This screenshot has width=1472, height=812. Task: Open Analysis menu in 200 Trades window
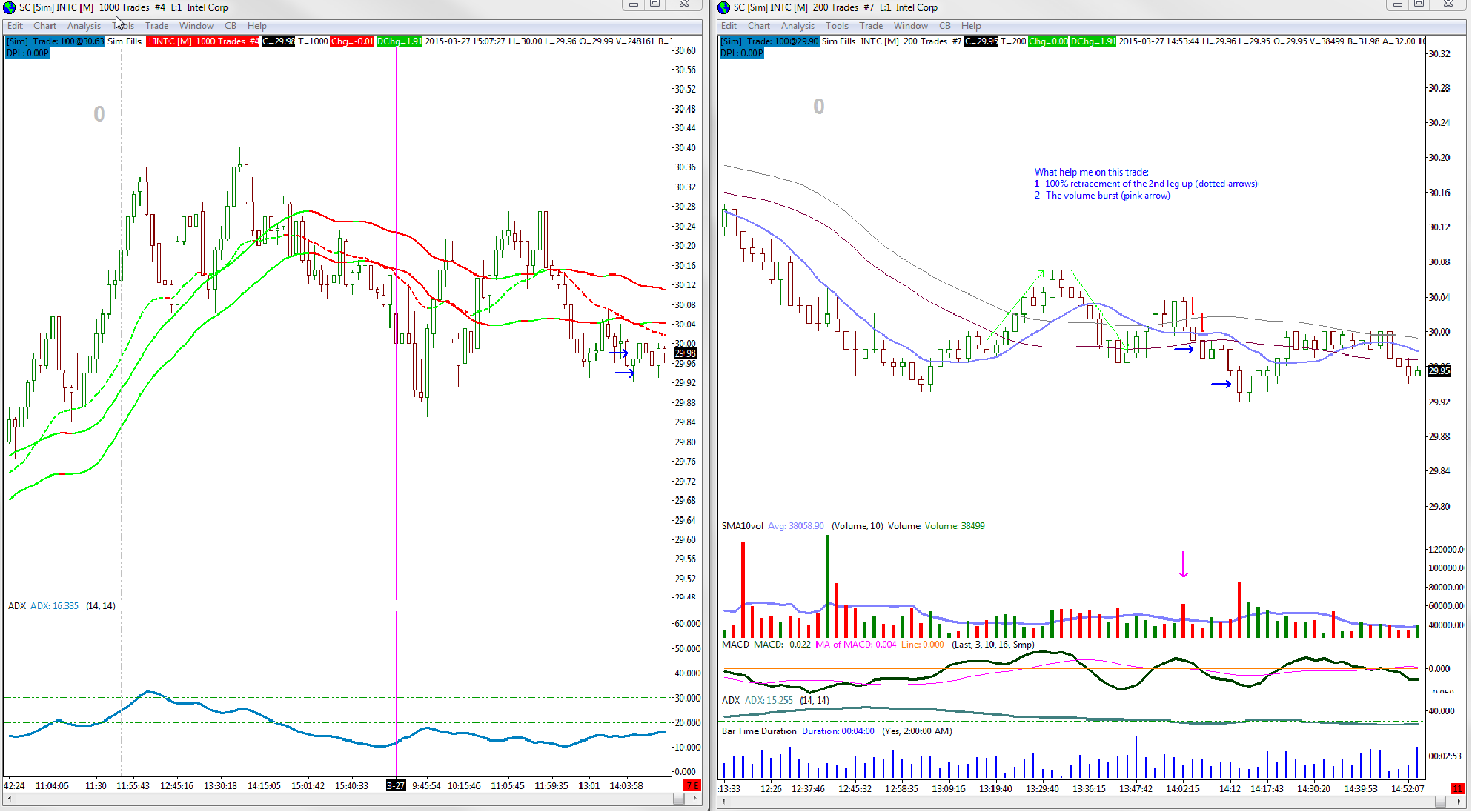pos(798,25)
